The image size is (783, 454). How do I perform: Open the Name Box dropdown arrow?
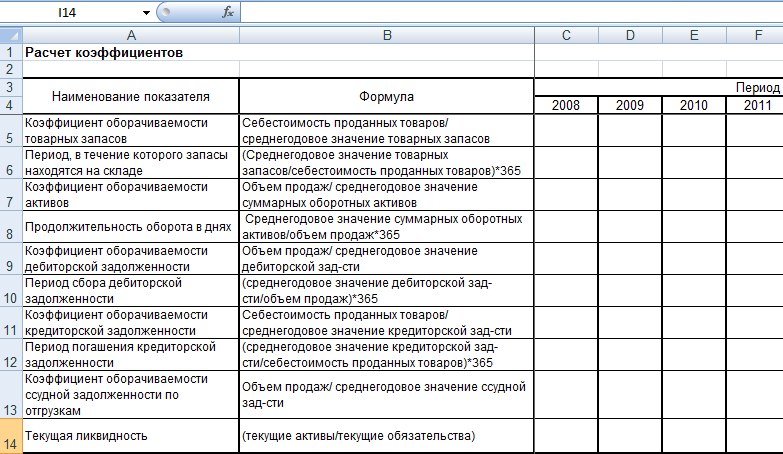click(146, 13)
